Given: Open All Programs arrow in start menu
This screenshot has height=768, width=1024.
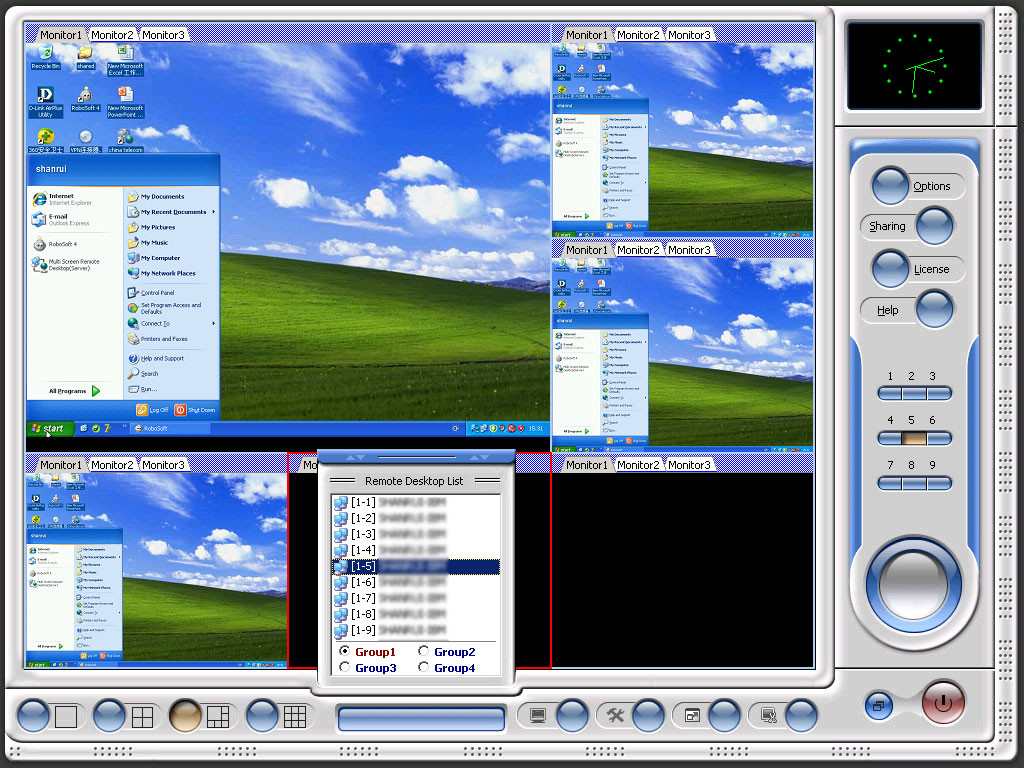Looking at the screenshot, I should (x=96, y=391).
